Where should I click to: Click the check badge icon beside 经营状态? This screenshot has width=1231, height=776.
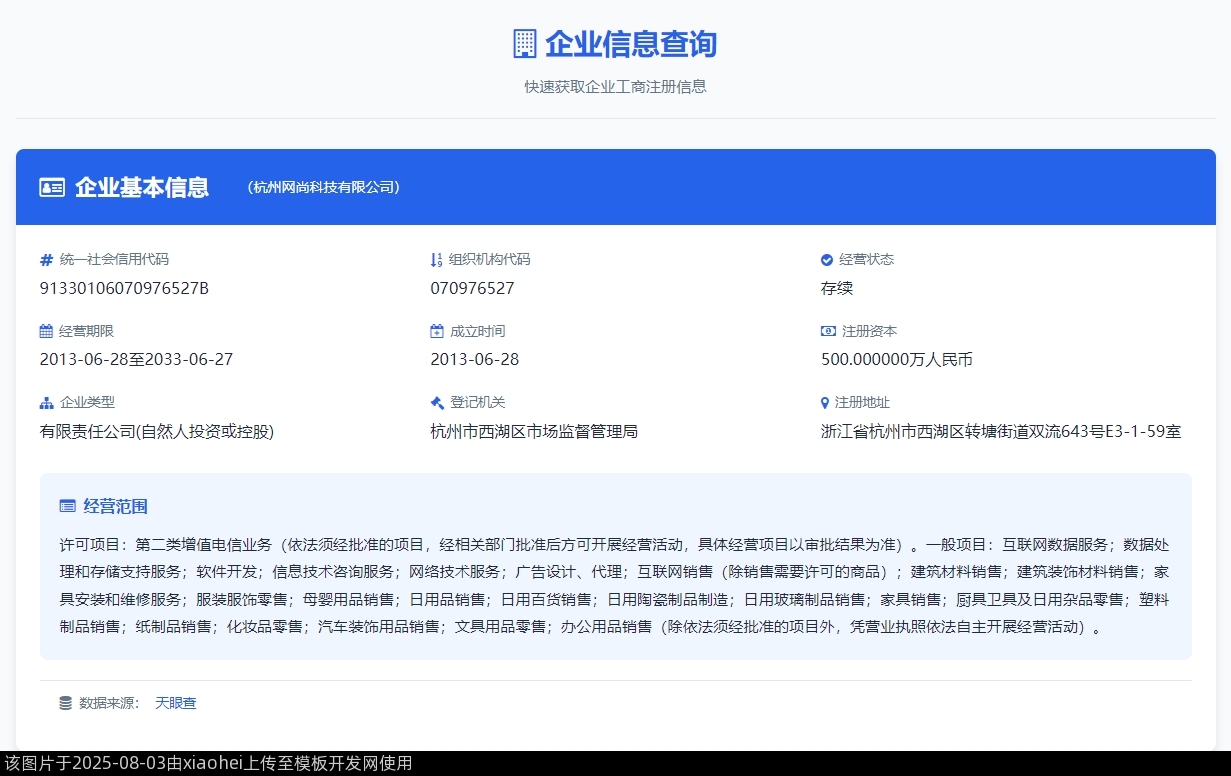[827, 260]
